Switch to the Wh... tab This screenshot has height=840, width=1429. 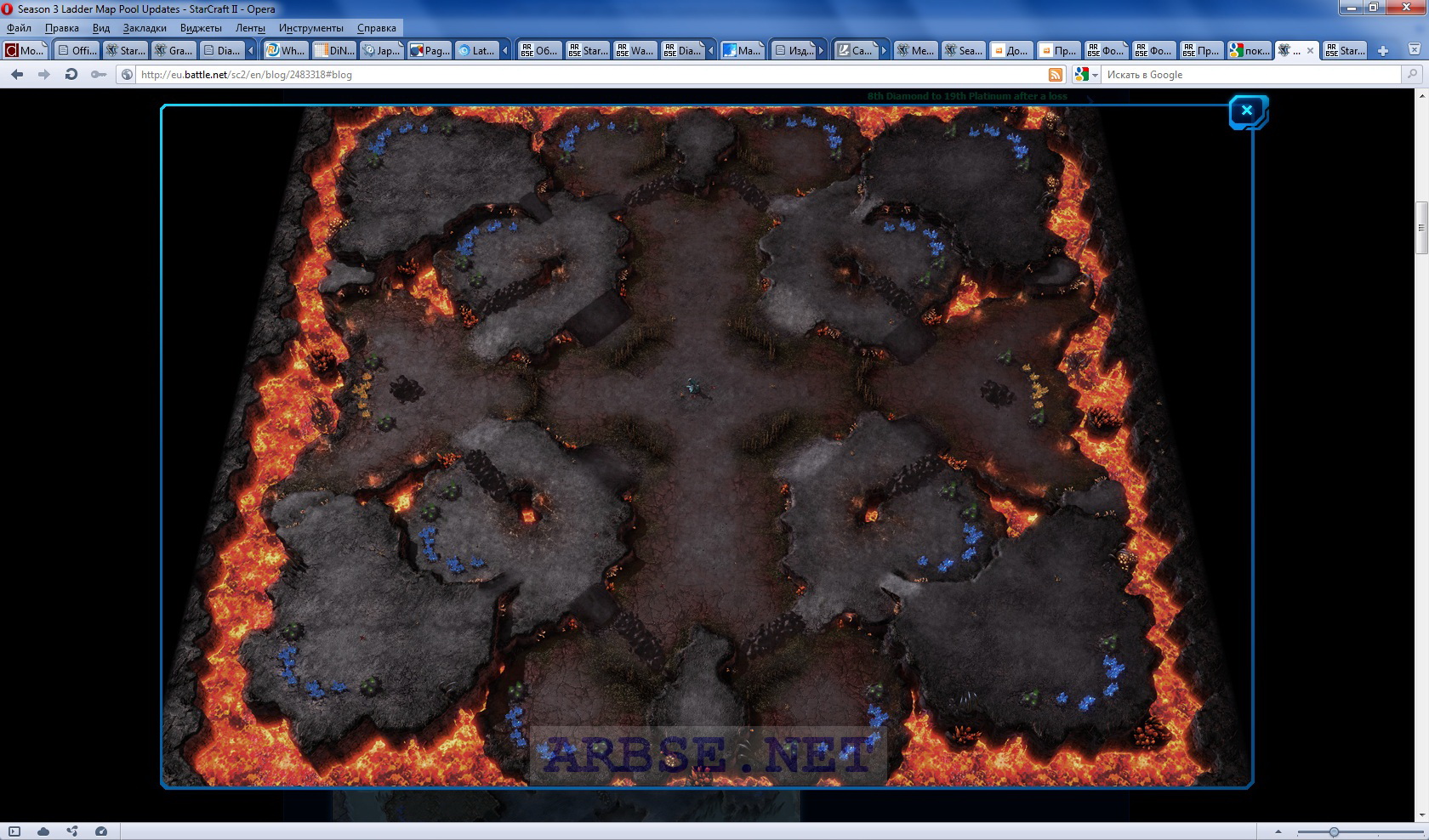coord(285,50)
